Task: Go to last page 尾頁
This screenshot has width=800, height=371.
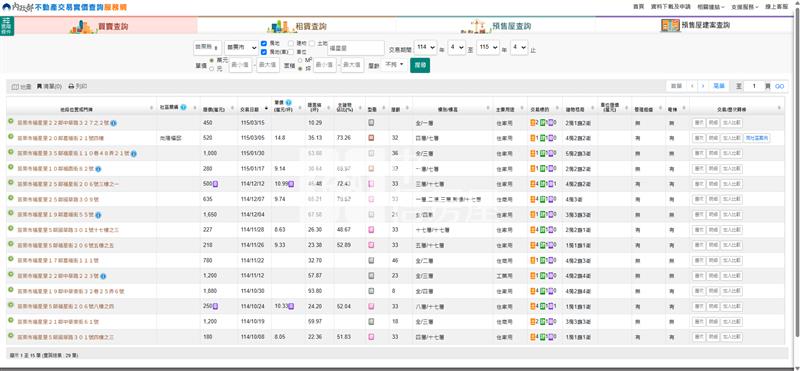Action: 718,86
